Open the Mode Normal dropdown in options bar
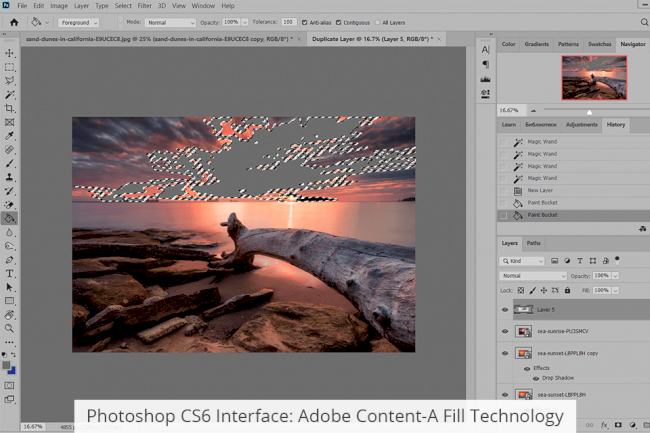The height and width of the screenshot is (433, 650). 170,23
